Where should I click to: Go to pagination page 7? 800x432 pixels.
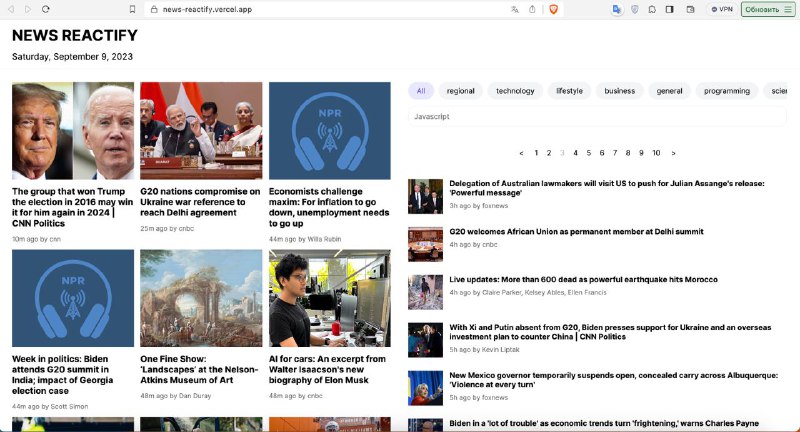[615, 153]
